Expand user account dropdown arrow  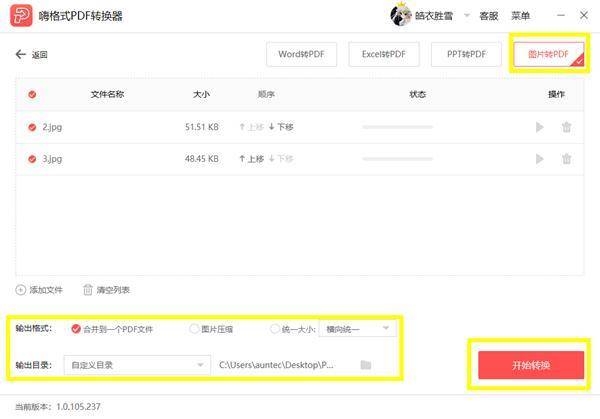466,16
